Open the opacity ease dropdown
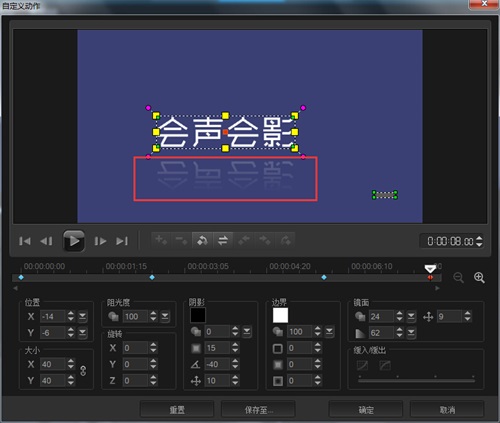Viewport: 500px width, 423px height. [165, 316]
